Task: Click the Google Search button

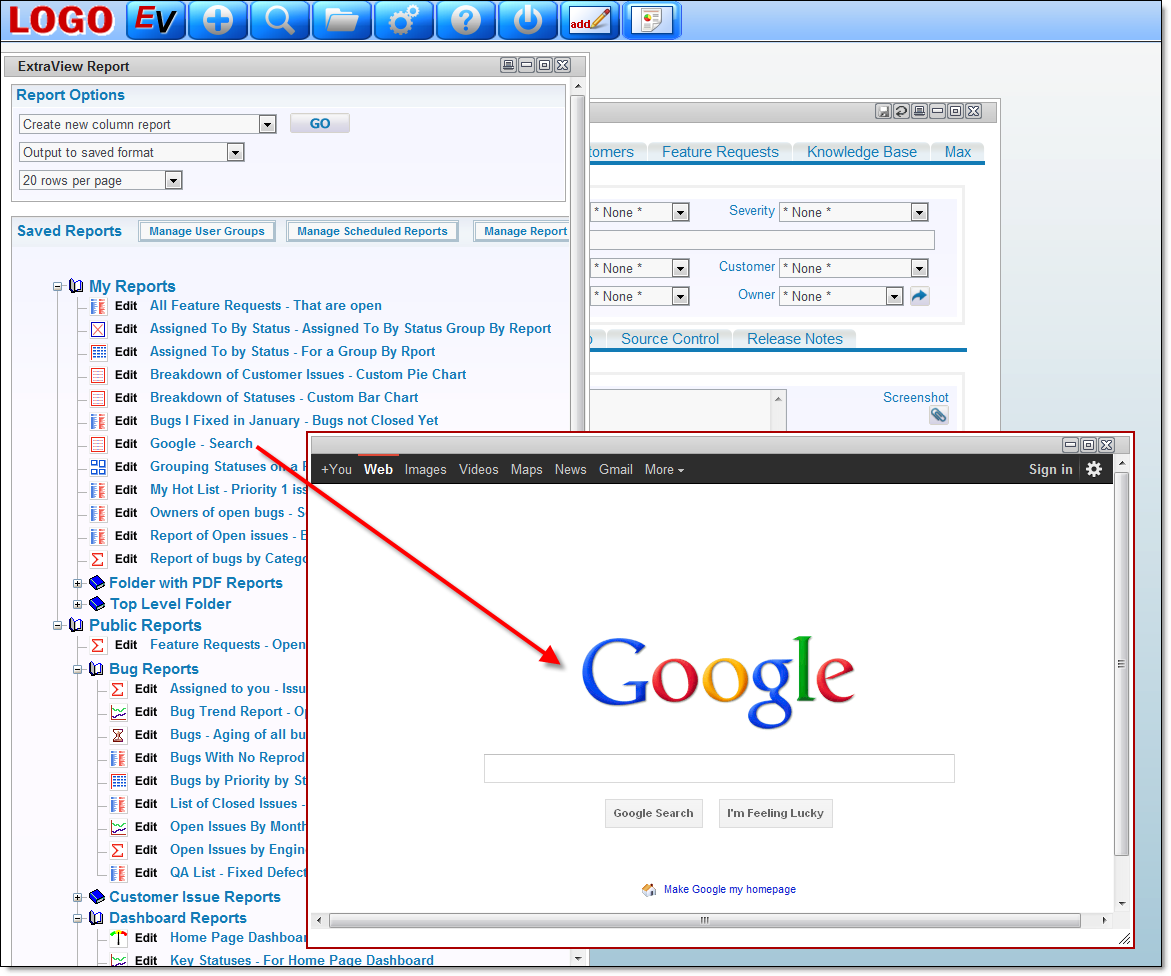Action: pyautogui.click(x=653, y=813)
